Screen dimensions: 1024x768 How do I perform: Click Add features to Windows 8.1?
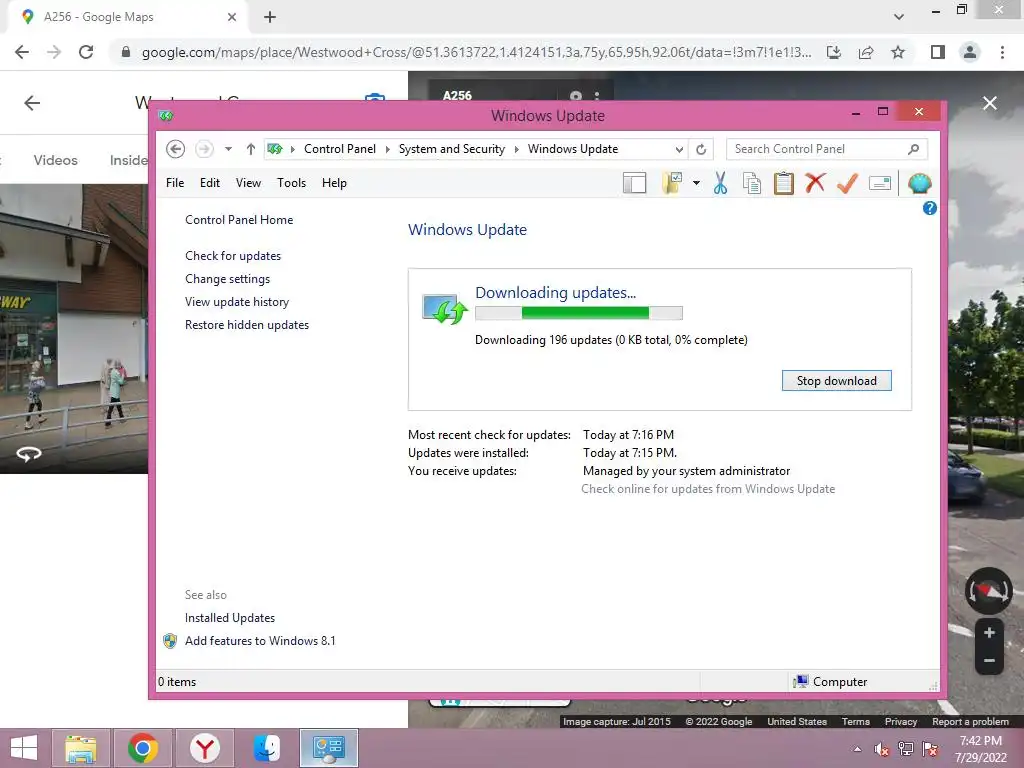(x=260, y=641)
